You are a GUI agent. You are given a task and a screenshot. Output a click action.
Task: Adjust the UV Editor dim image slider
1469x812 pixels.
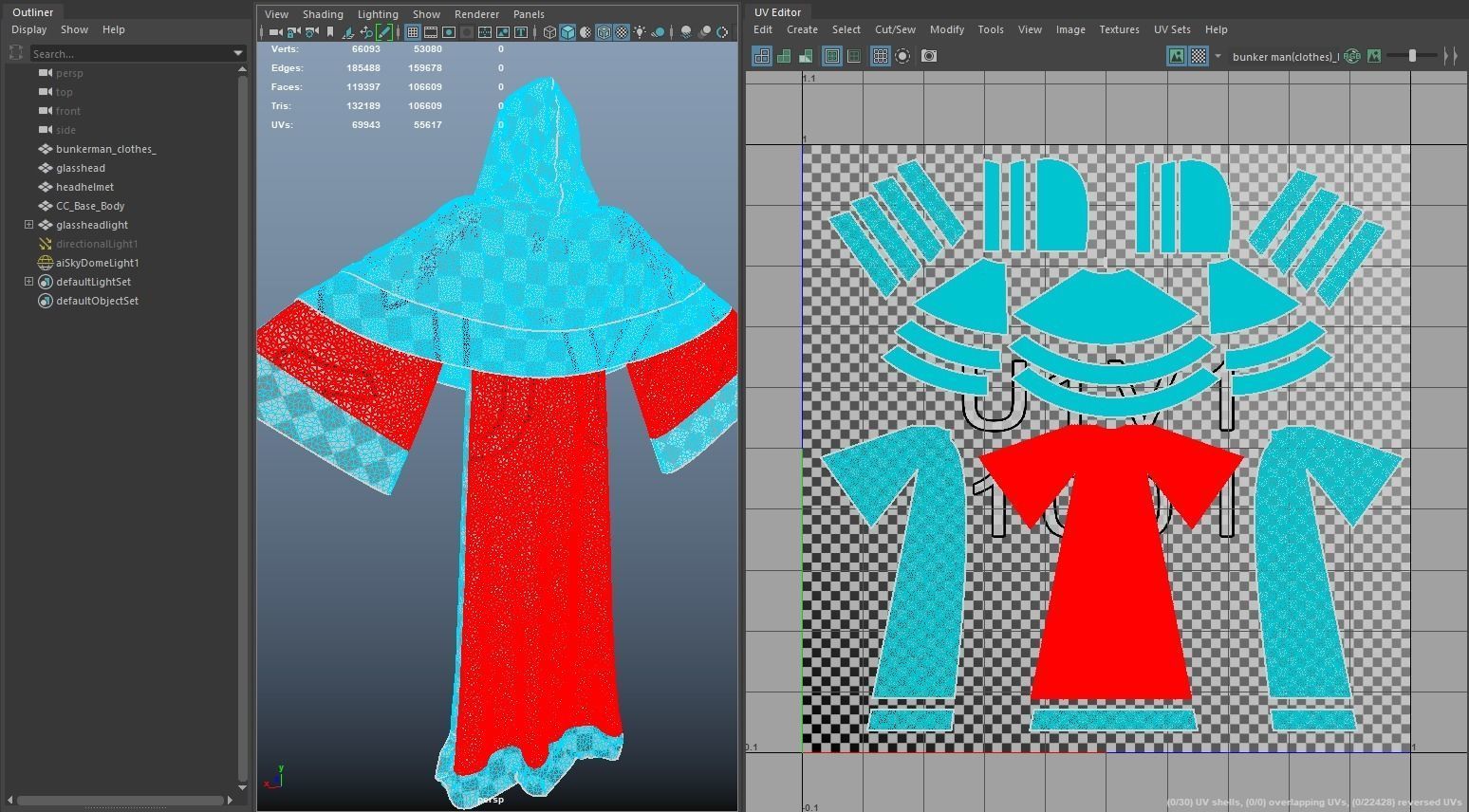[1411, 56]
